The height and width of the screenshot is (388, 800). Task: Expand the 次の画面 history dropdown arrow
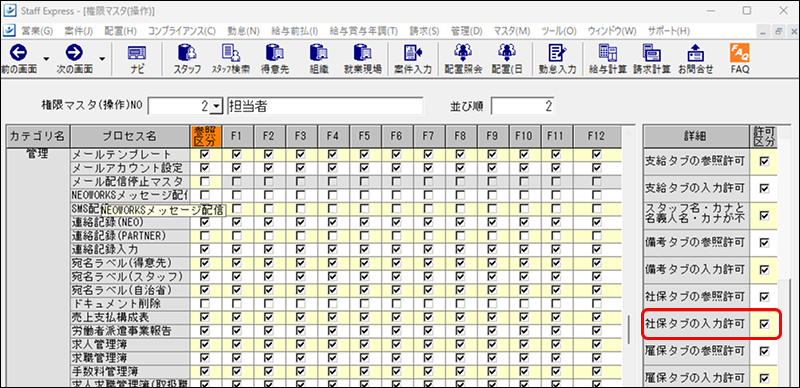pyautogui.click(x=102, y=59)
